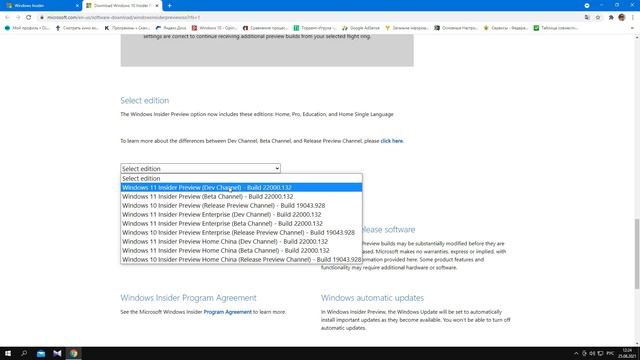Open the Яндекс Диск bookmark
640x360 pixels.
pyautogui.click(x=171, y=28)
